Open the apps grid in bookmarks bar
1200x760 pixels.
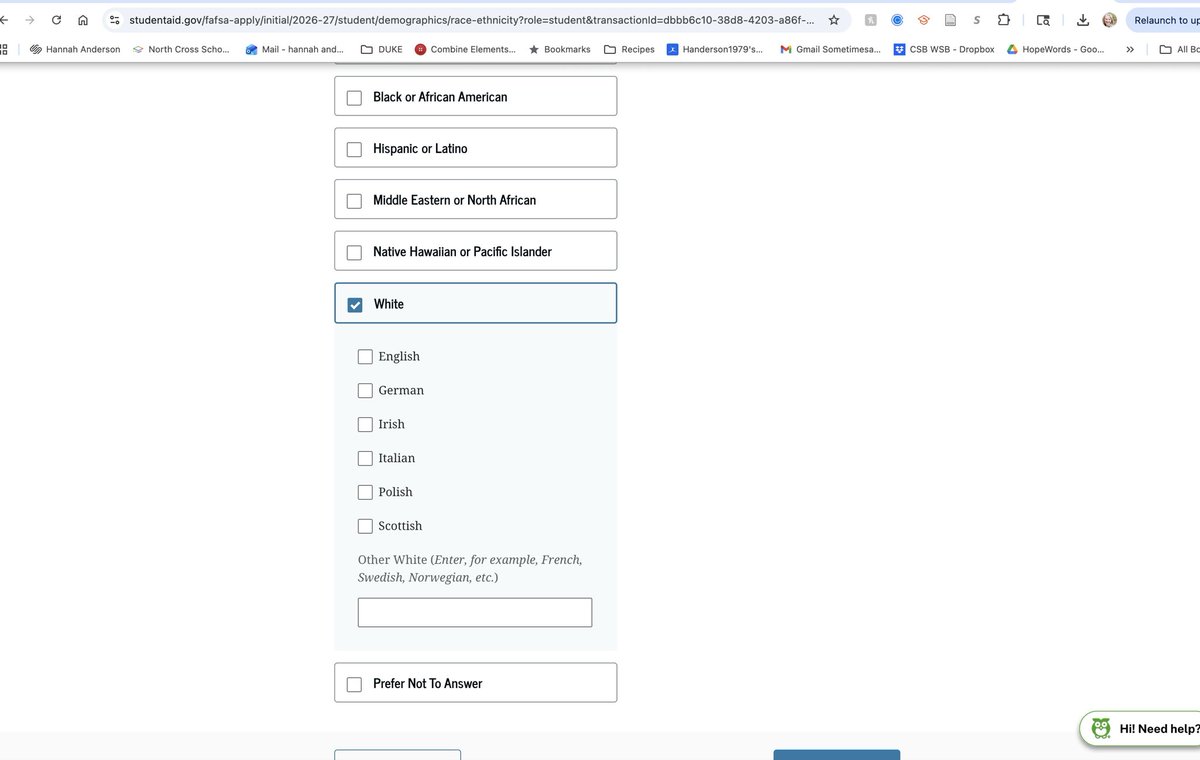(4, 49)
